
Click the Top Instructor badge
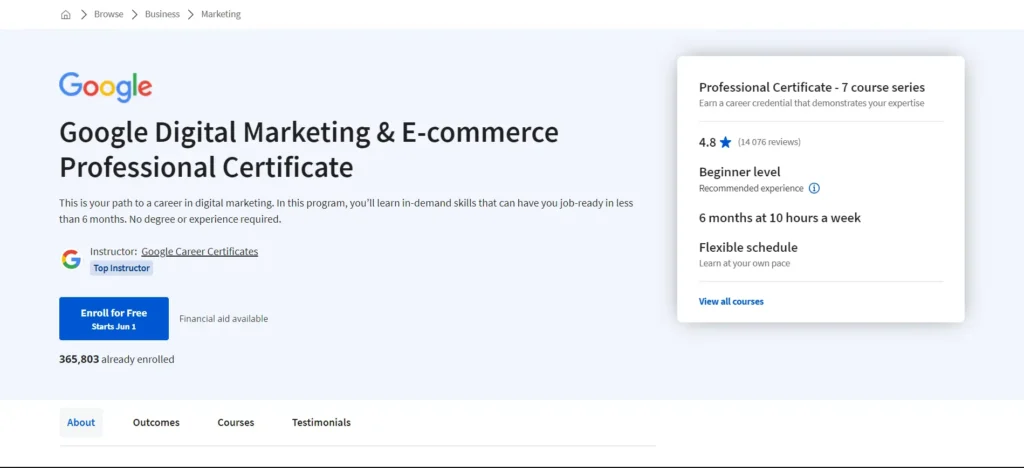tap(121, 268)
